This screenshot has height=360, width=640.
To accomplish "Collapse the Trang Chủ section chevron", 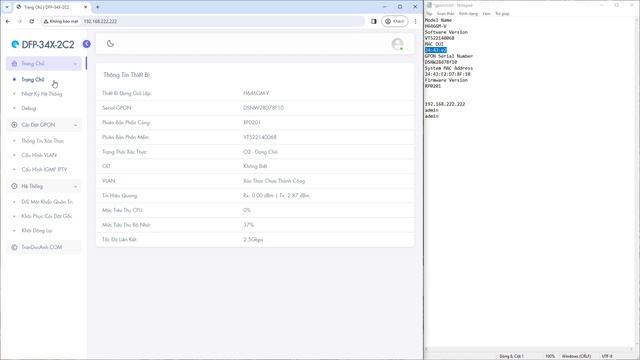I will (x=76, y=64).
